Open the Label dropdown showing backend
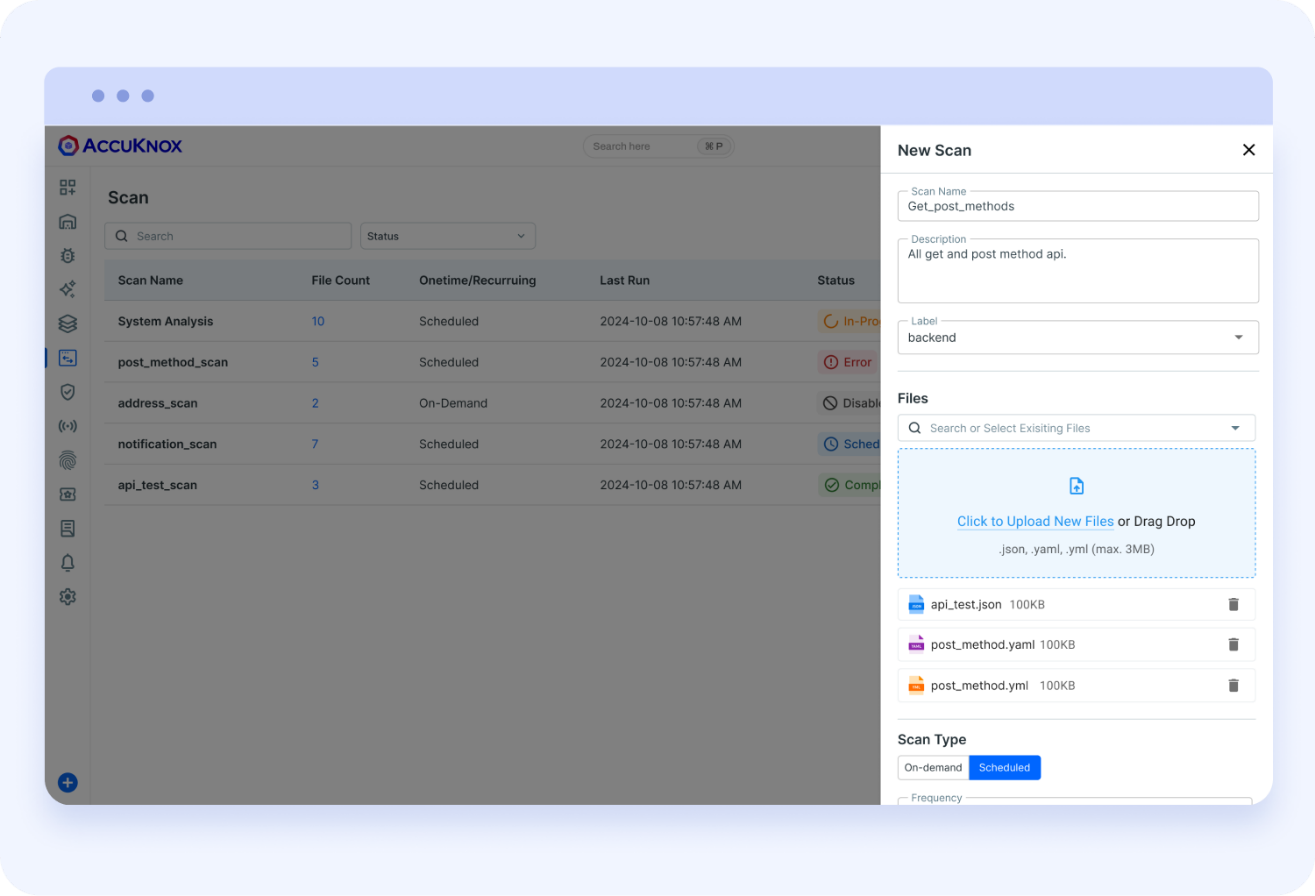The height and width of the screenshot is (896, 1315). tap(1238, 337)
